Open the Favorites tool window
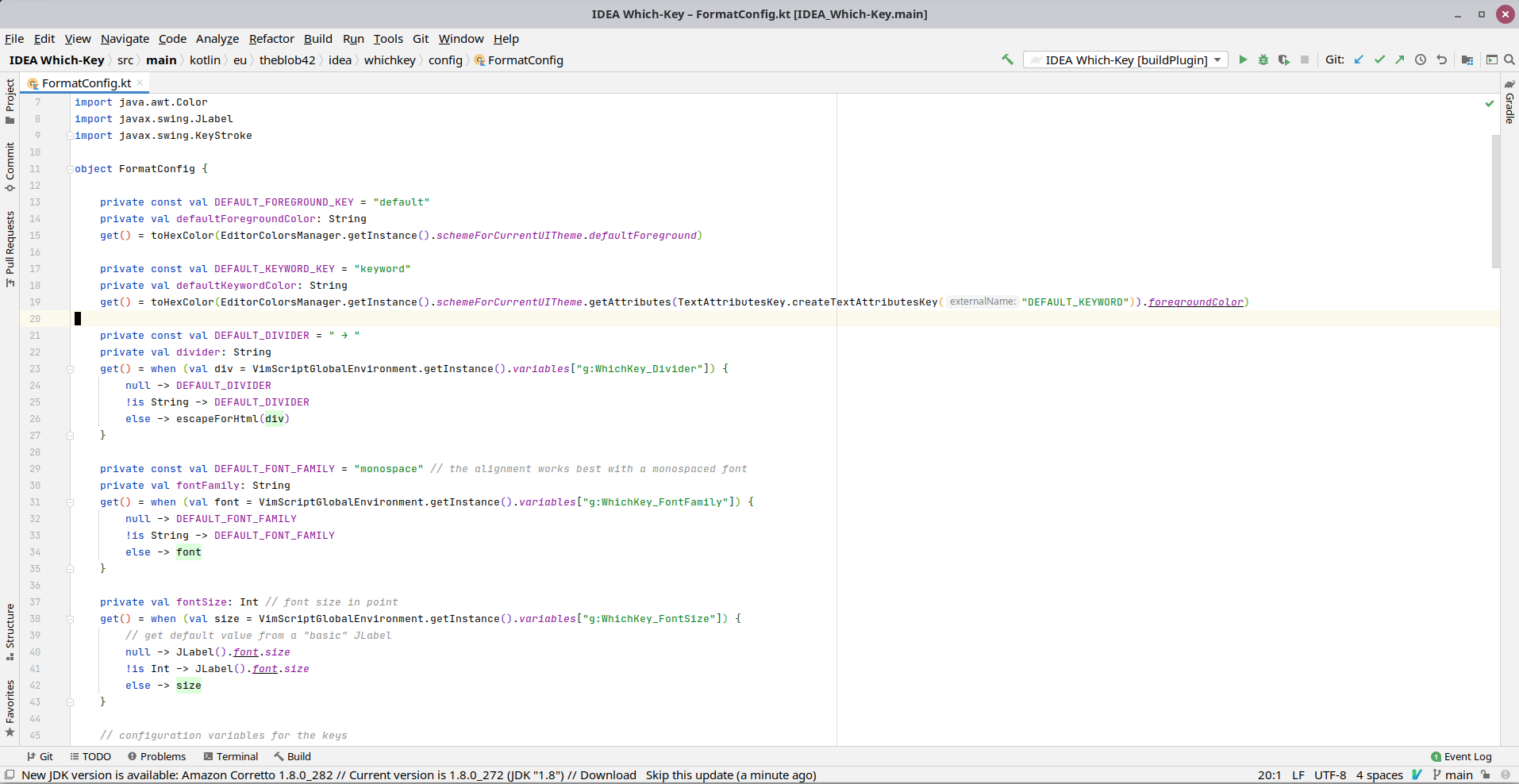The height and width of the screenshot is (784, 1519). (10, 709)
